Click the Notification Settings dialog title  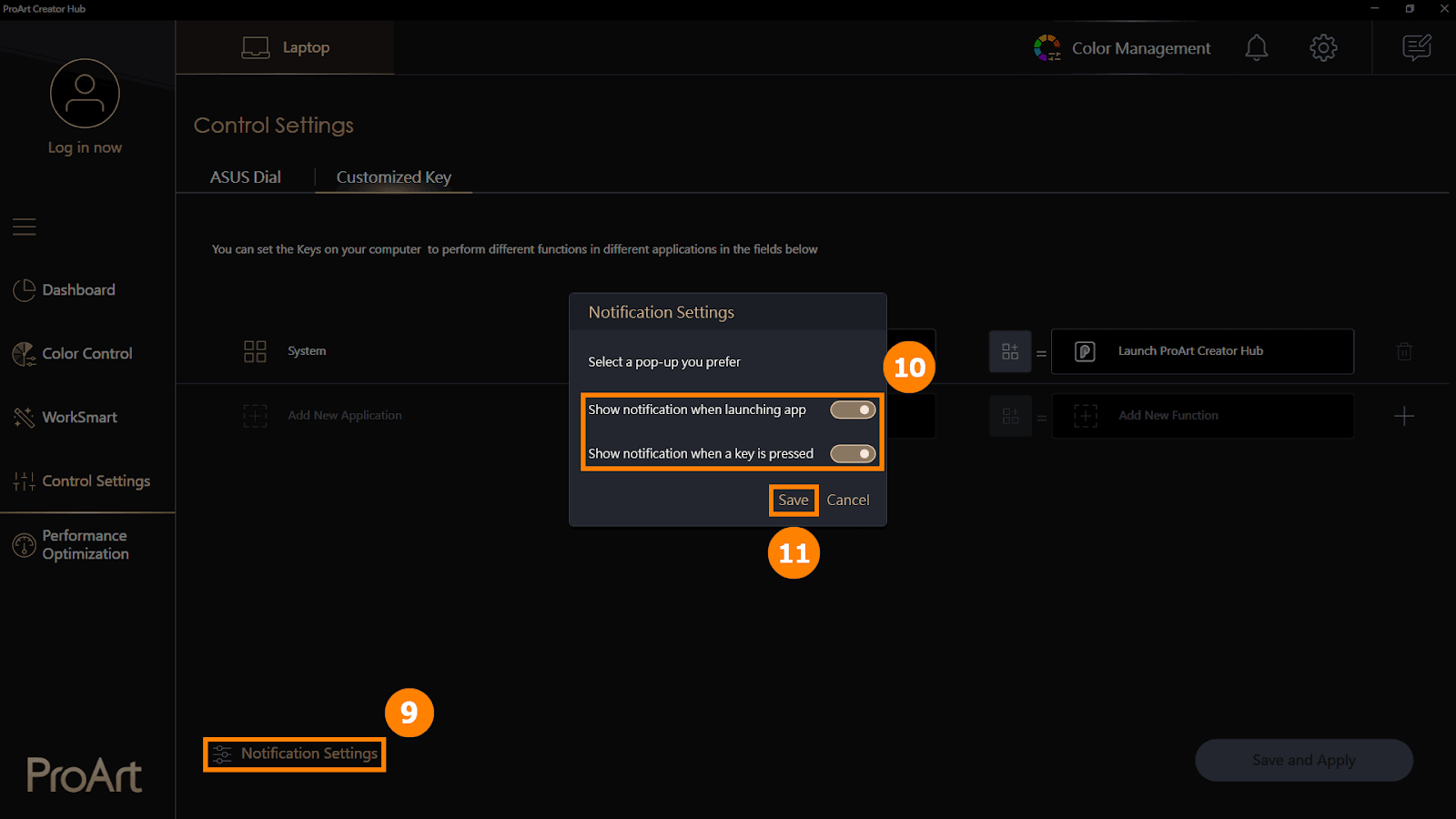click(662, 312)
